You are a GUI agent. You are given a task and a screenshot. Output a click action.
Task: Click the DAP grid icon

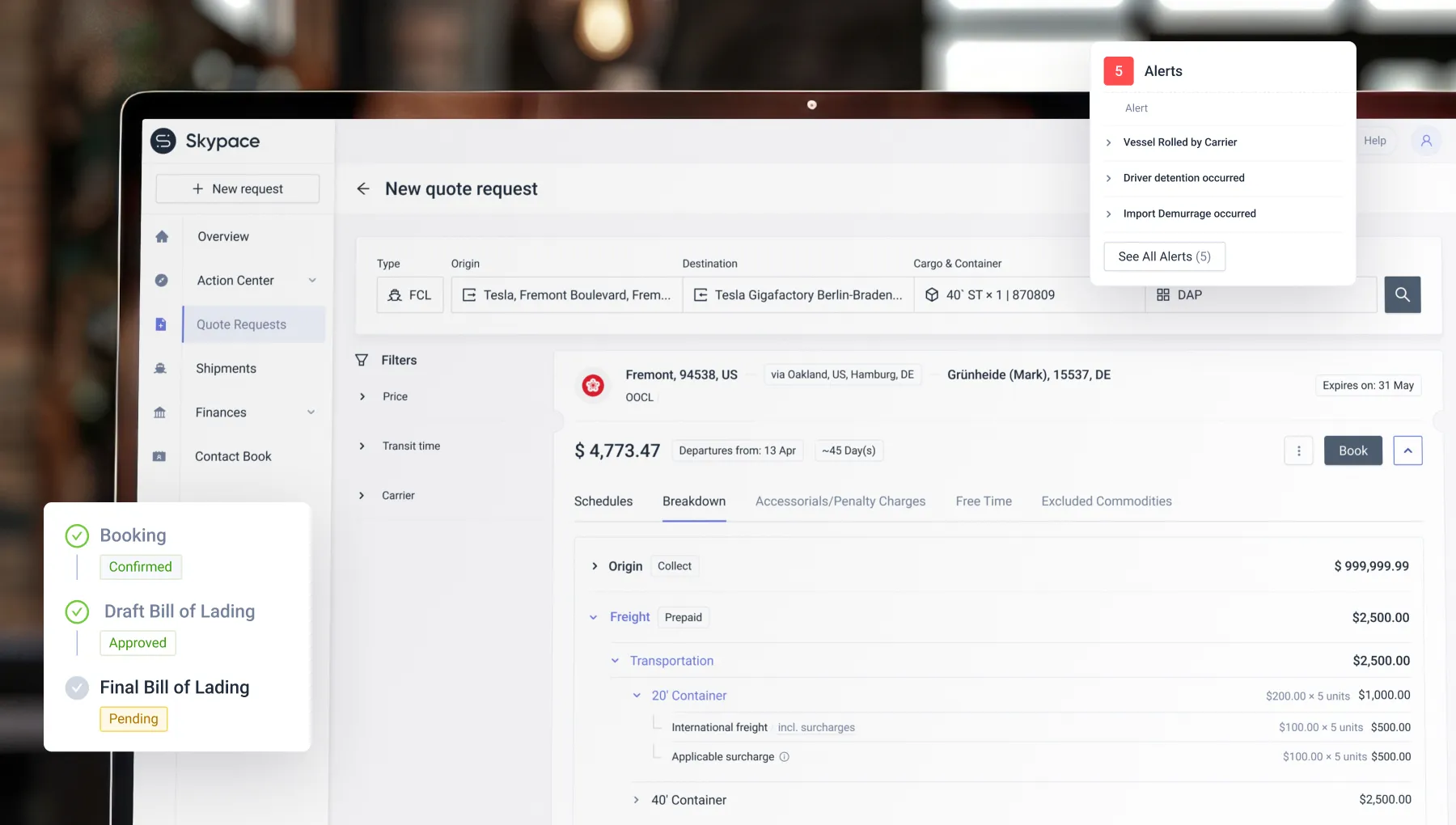click(1163, 294)
